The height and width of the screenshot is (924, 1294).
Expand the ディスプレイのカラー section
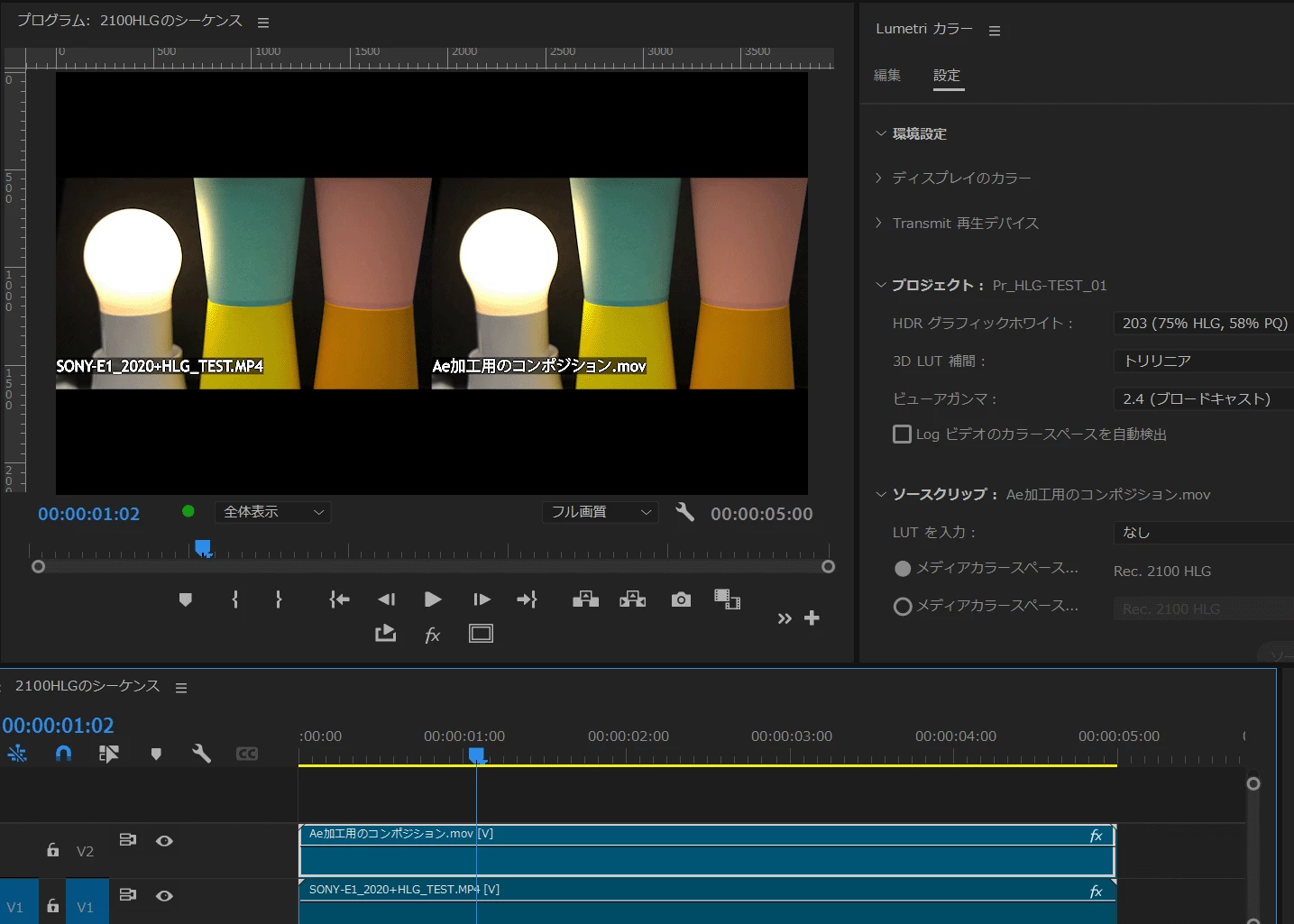pos(960,178)
